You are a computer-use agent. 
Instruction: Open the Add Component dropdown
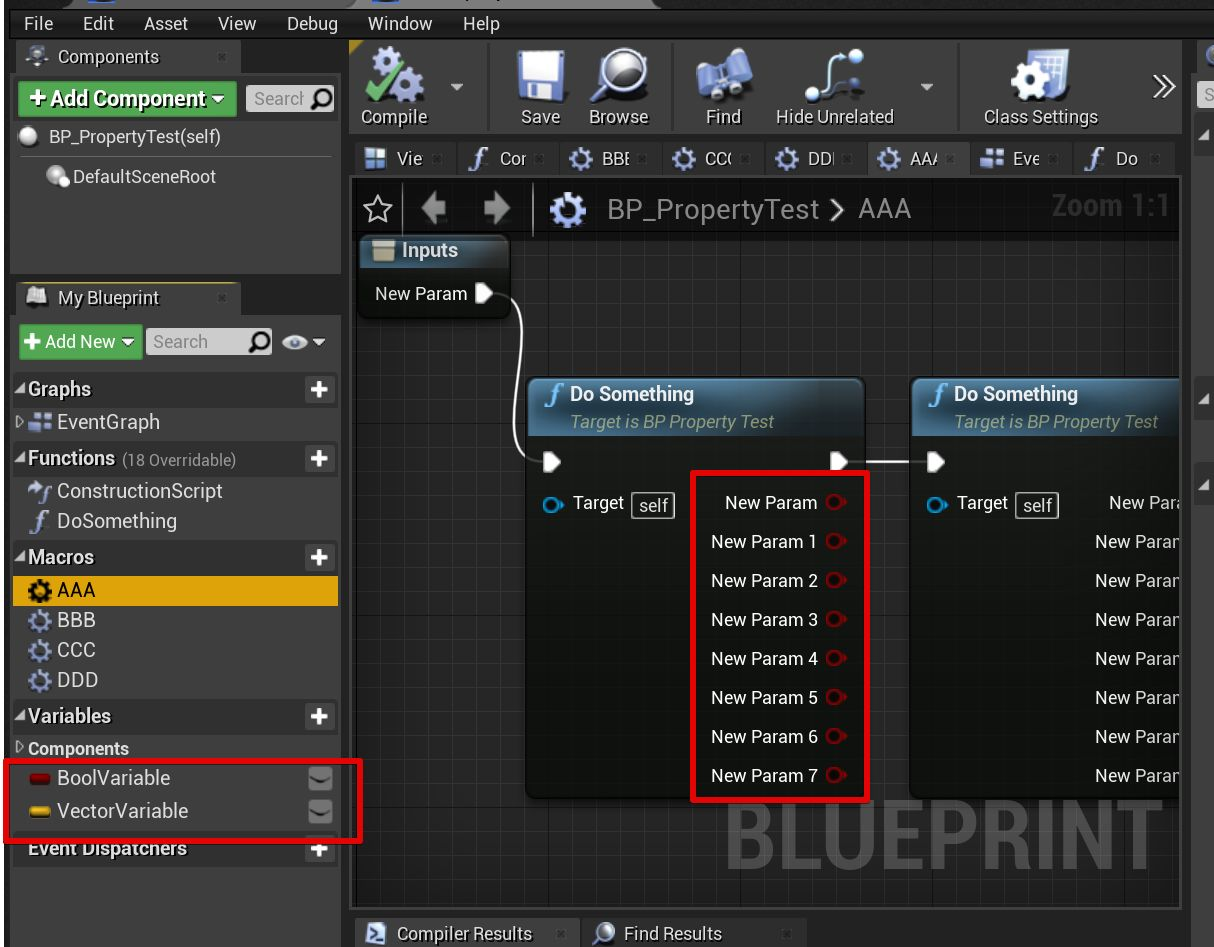tap(126, 99)
